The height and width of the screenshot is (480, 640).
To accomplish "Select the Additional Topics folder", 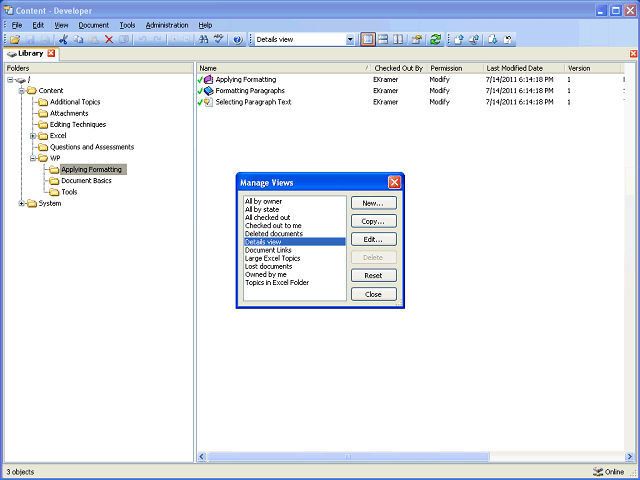I will click(75, 102).
